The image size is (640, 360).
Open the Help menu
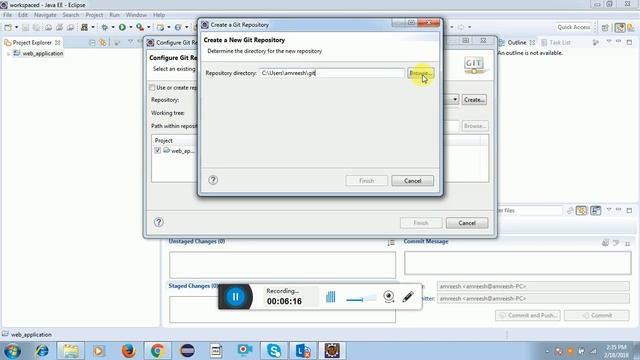tap(159, 15)
